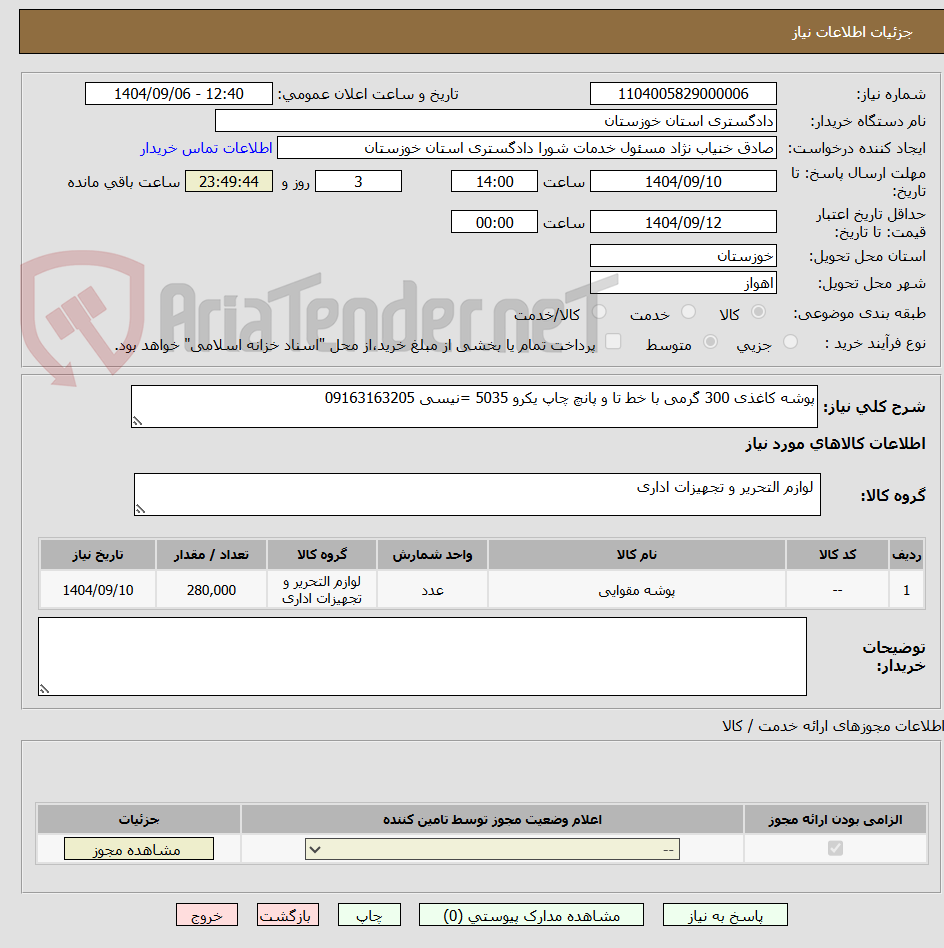Image resolution: width=944 pixels, height=948 pixels.
Task: Choose the جزیی purchase process option
Action: tap(789, 342)
